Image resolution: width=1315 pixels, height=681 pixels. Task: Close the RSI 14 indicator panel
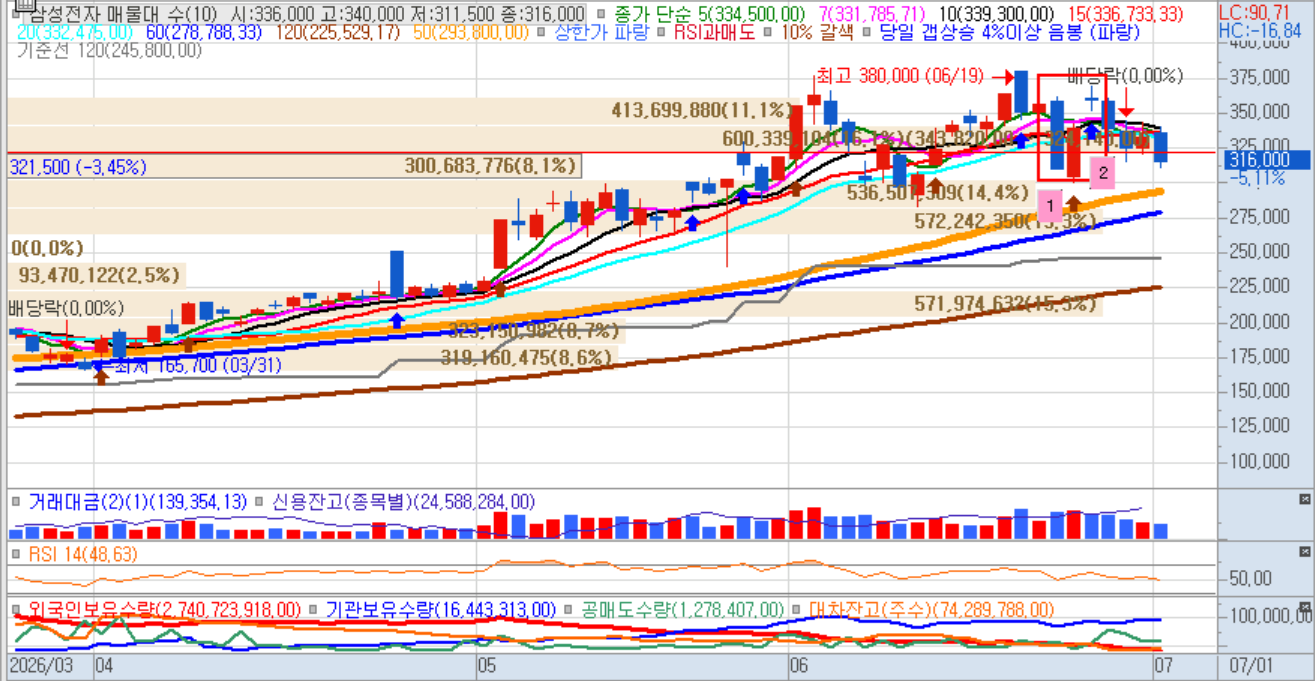[x=1304, y=552]
